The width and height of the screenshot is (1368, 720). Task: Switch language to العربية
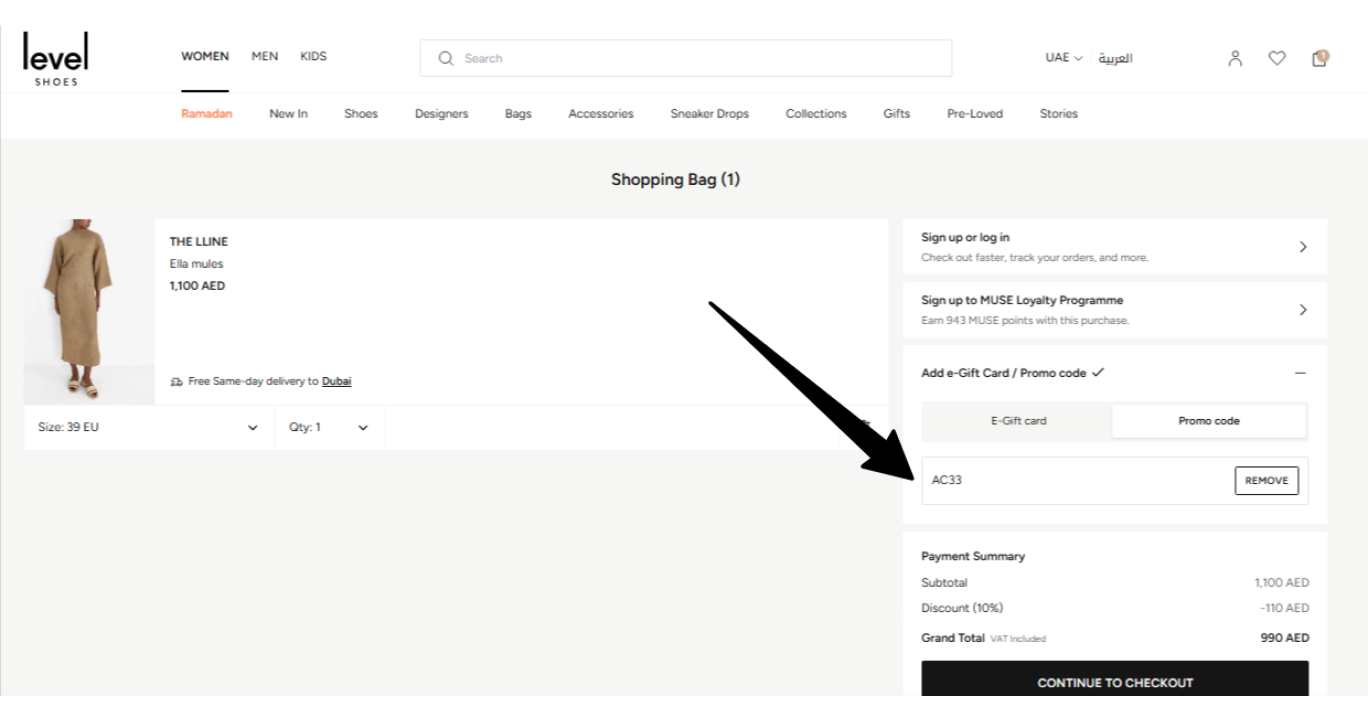click(1115, 58)
